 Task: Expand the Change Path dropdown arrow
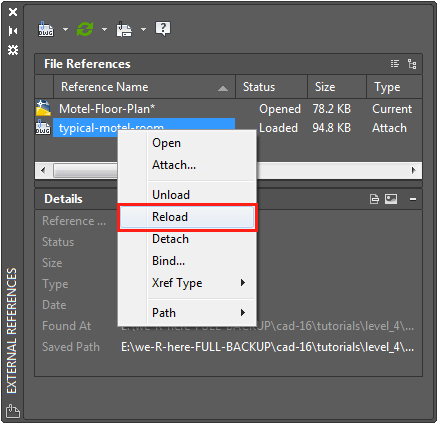click(x=143, y=29)
